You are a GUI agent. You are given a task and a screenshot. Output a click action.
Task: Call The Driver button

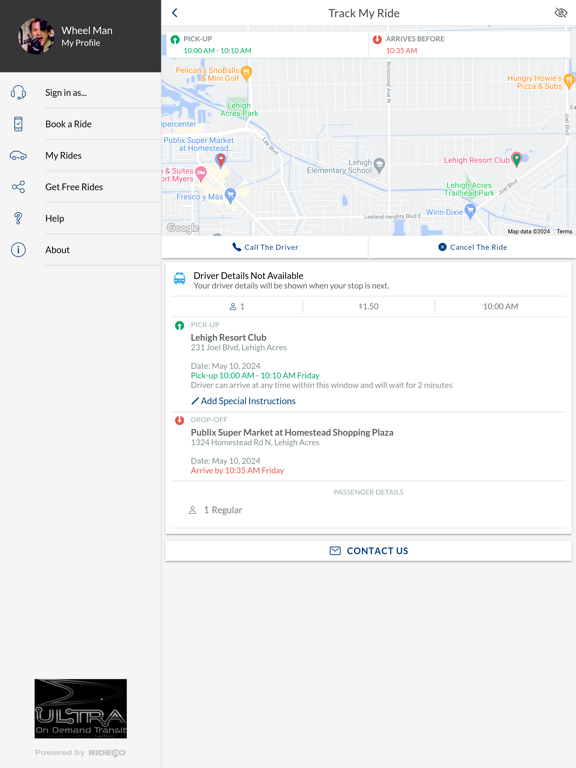(x=265, y=247)
